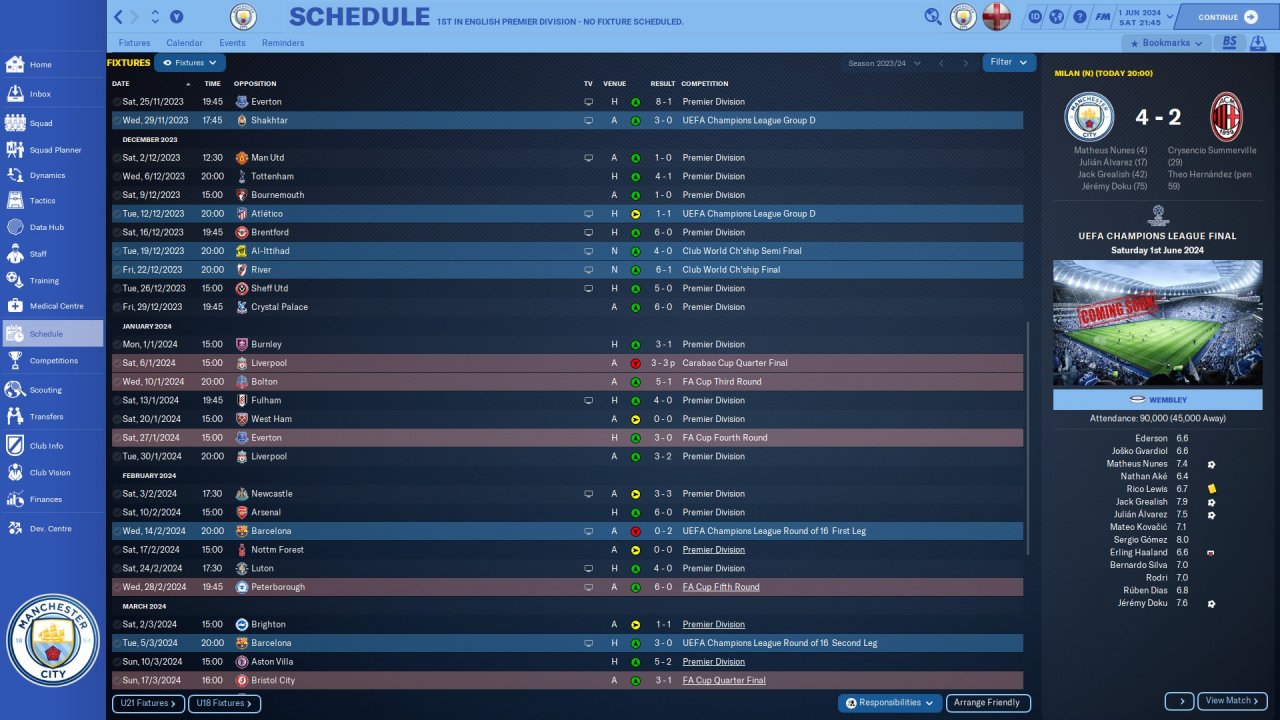
Task: Open the circular navigation dropdown arrow
Action: pyautogui.click(x=176, y=17)
